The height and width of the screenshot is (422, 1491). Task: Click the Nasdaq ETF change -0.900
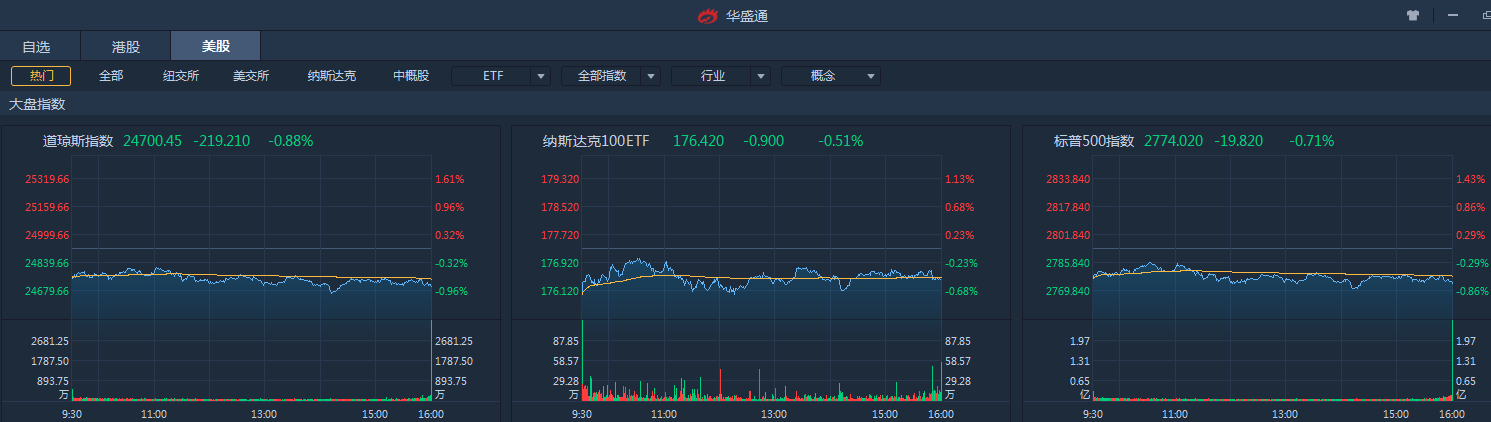tap(764, 141)
